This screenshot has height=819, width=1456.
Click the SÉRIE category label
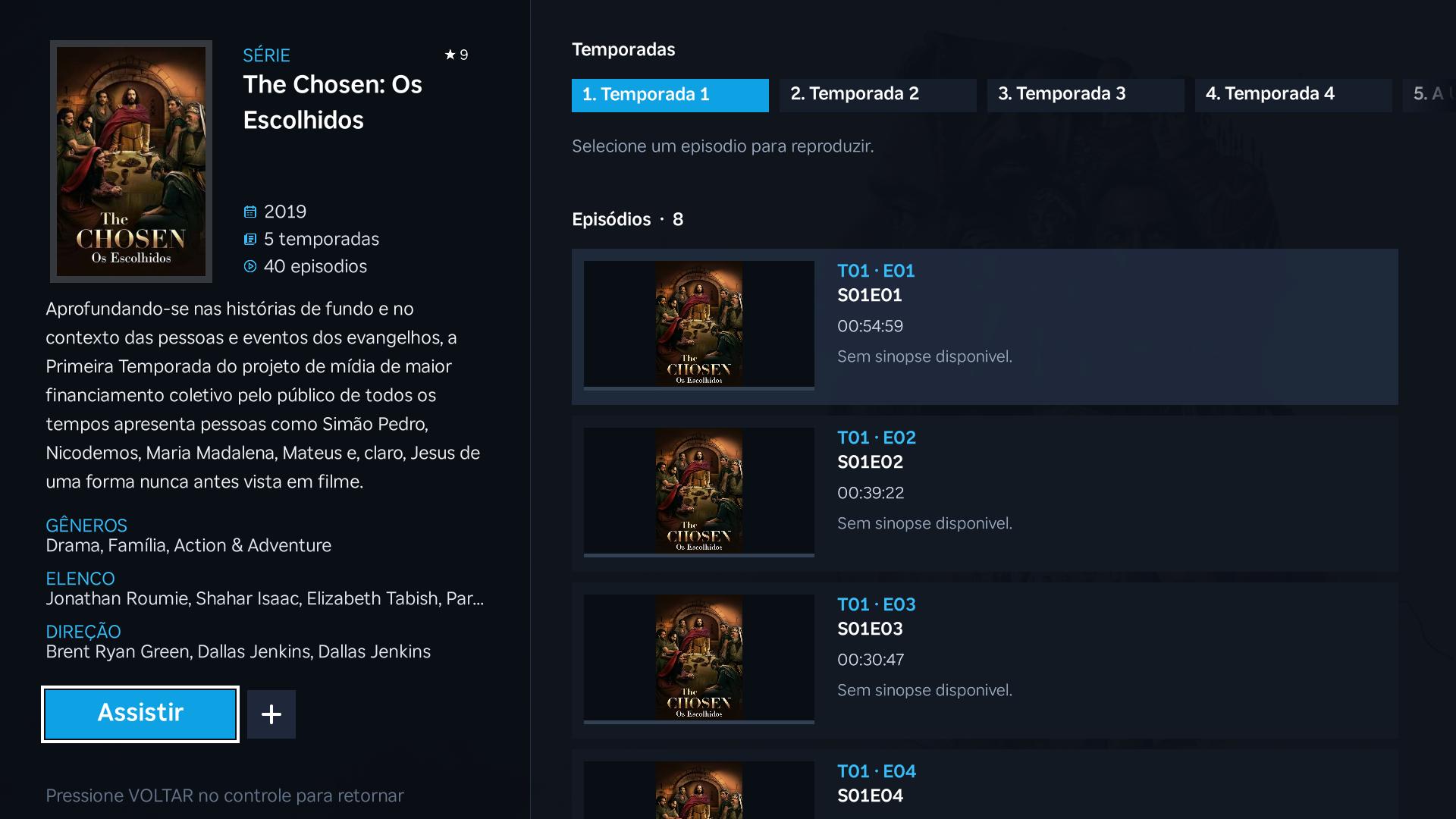click(266, 55)
